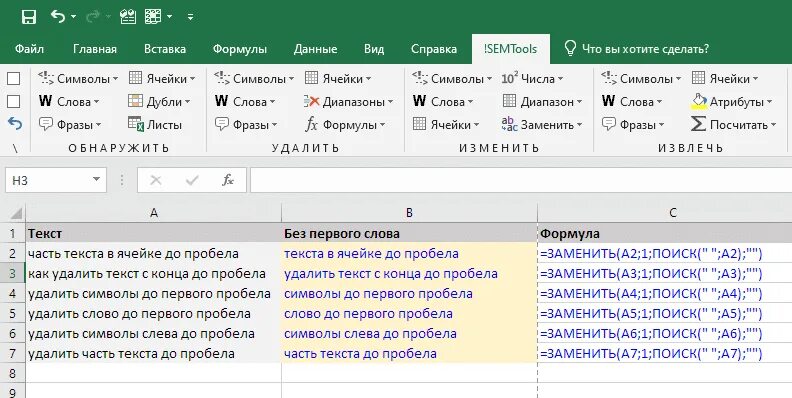Open Символы dropdown in ОБНАРУЖИТЬ group

(78, 78)
